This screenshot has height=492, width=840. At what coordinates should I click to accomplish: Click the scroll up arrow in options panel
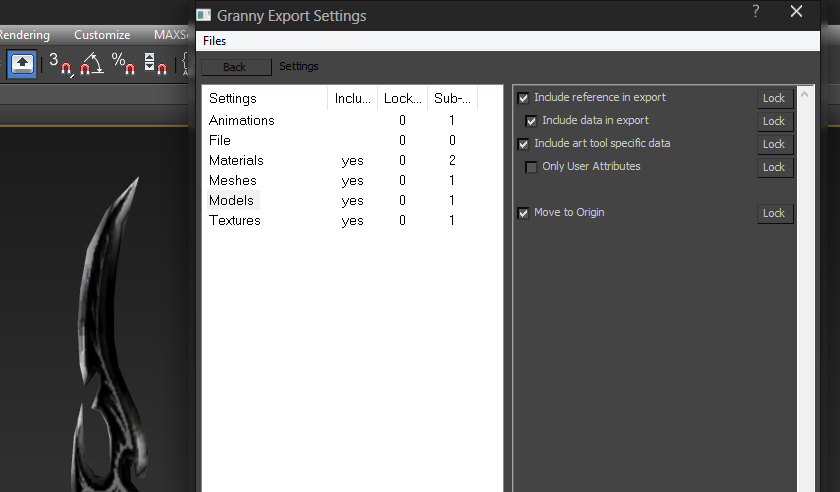(804, 94)
